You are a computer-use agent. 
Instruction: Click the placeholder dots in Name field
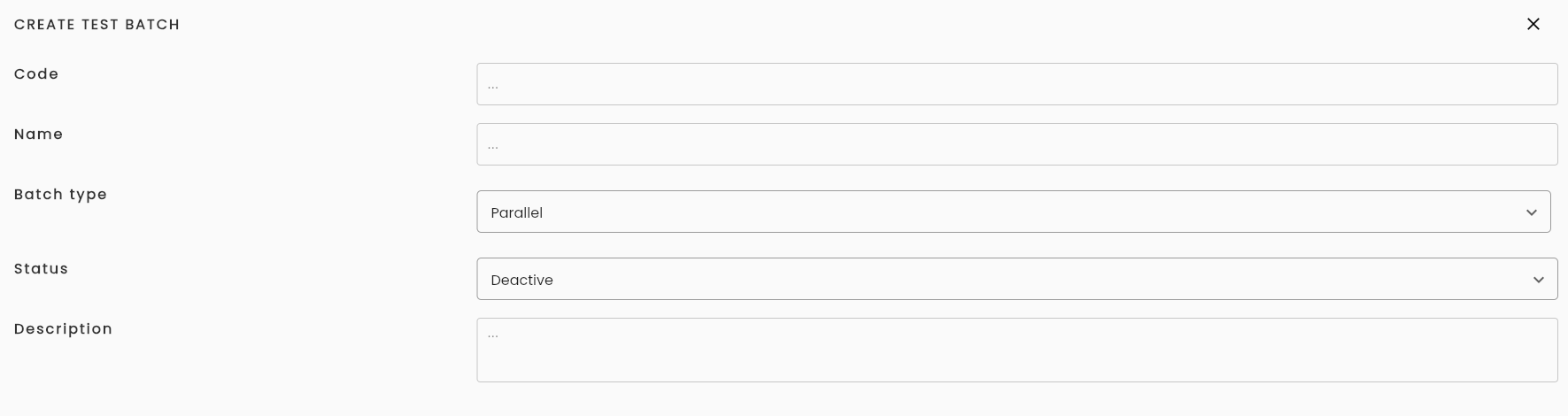pos(493,147)
